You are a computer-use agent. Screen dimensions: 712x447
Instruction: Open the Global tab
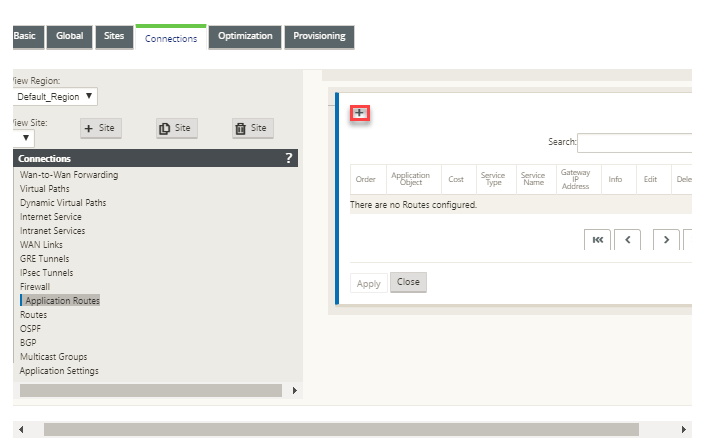click(69, 36)
